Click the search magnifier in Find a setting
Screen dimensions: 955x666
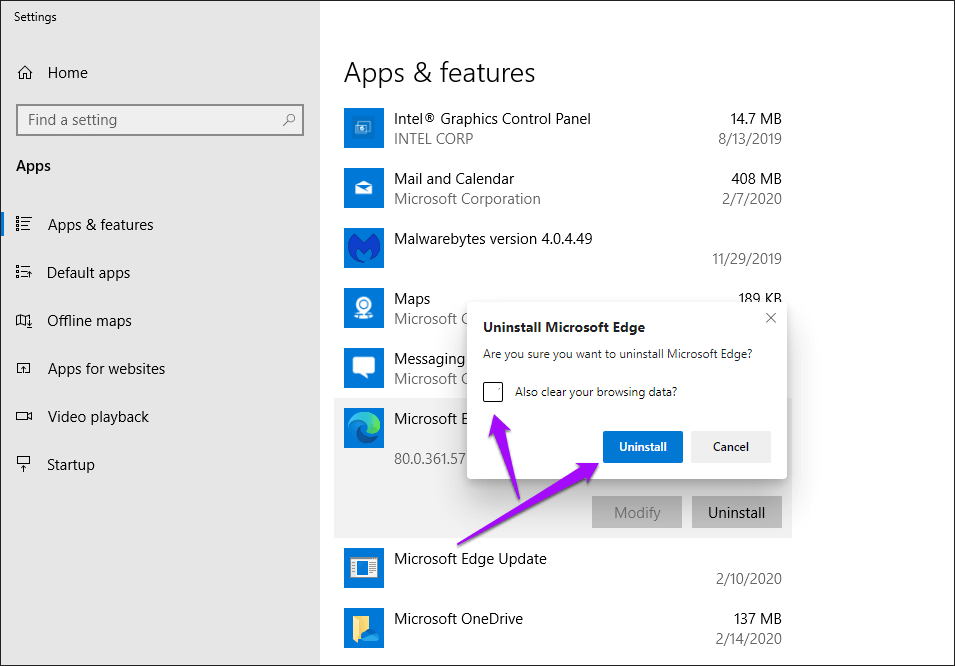click(x=289, y=120)
